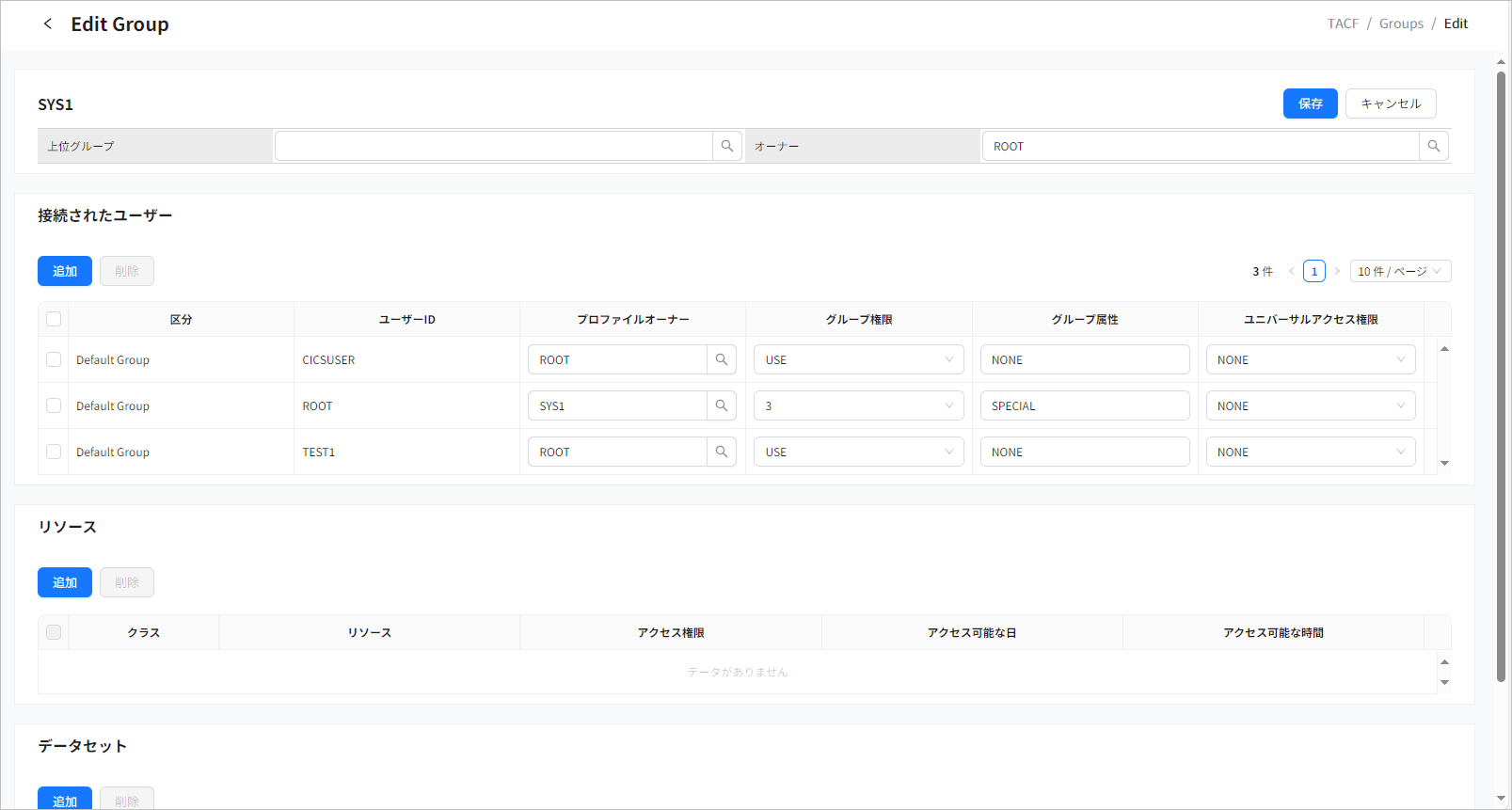The height and width of the screenshot is (810, 1512).
Task: Navigate to Groups breadcrumb
Action: tap(1401, 24)
